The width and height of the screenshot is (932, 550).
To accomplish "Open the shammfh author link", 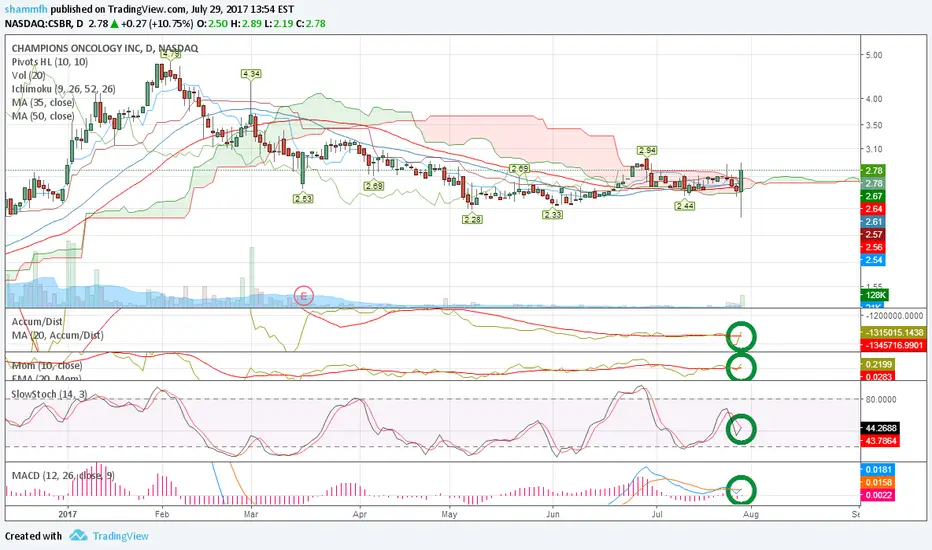I will (26, 10).
